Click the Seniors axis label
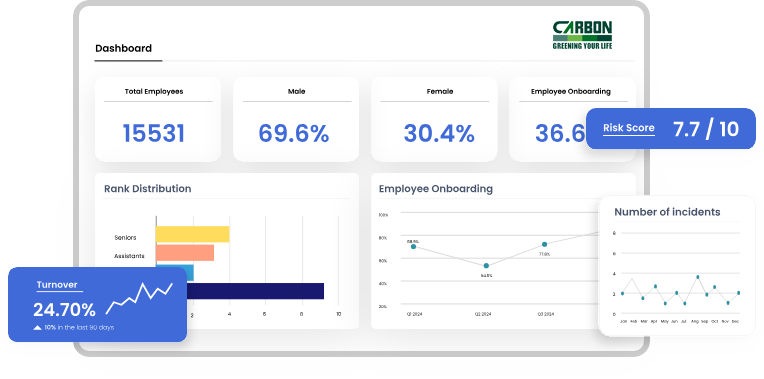The height and width of the screenshot is (379, 764). (125, 238)
